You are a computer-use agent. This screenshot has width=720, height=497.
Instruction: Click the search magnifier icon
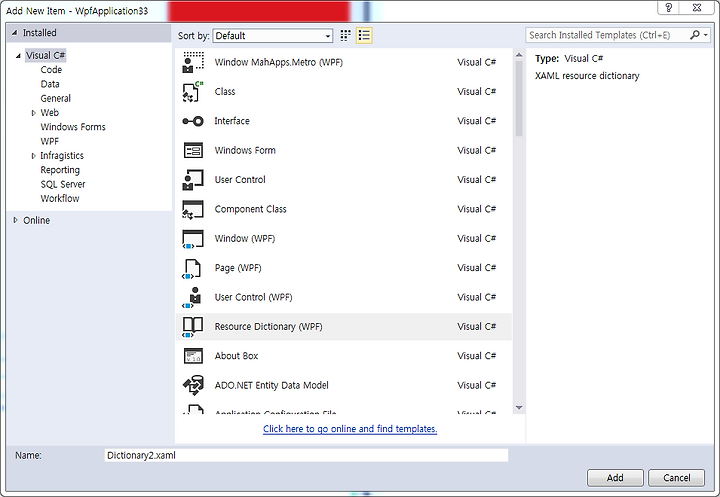(695, 35)
